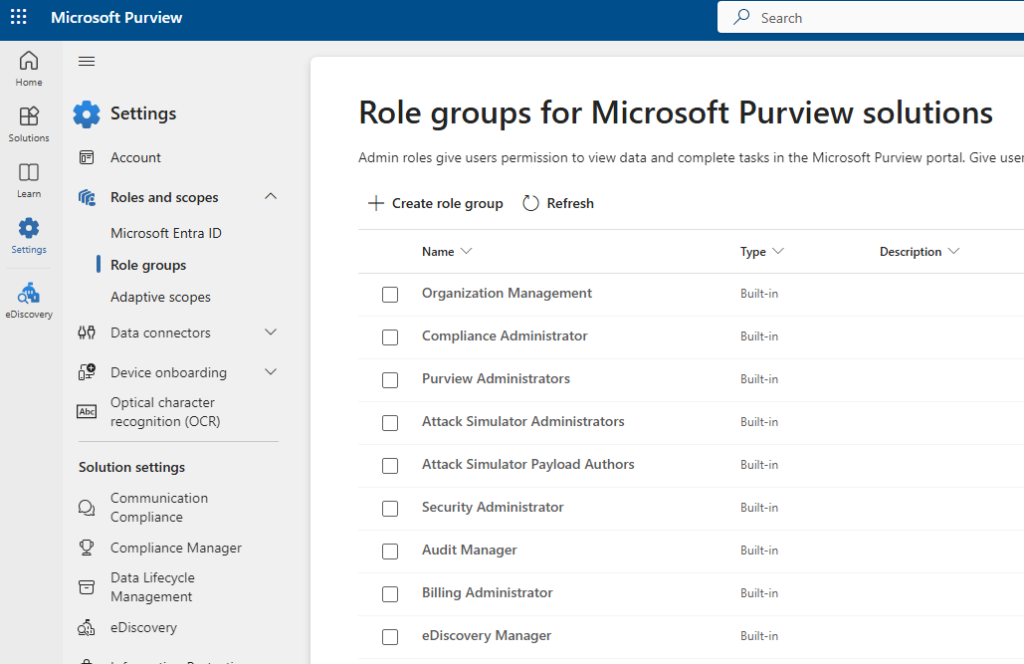Open the Attack Simulator Administrators role group
This screenshot has width=1024, height=664.
point(523,421)
